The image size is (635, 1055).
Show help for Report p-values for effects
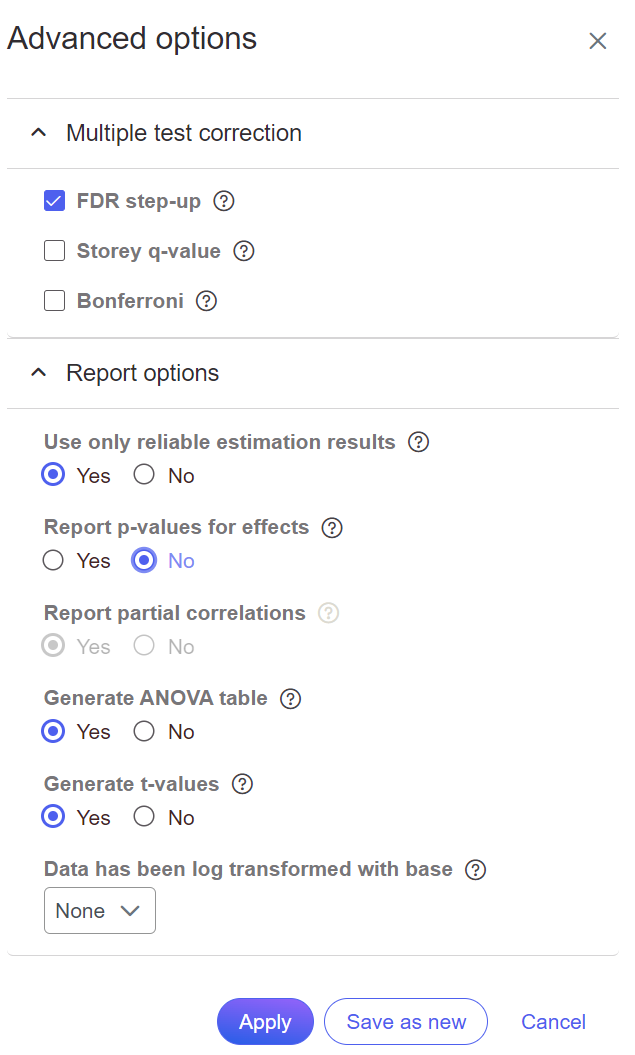pyautogui.click(x=333, y=527)
